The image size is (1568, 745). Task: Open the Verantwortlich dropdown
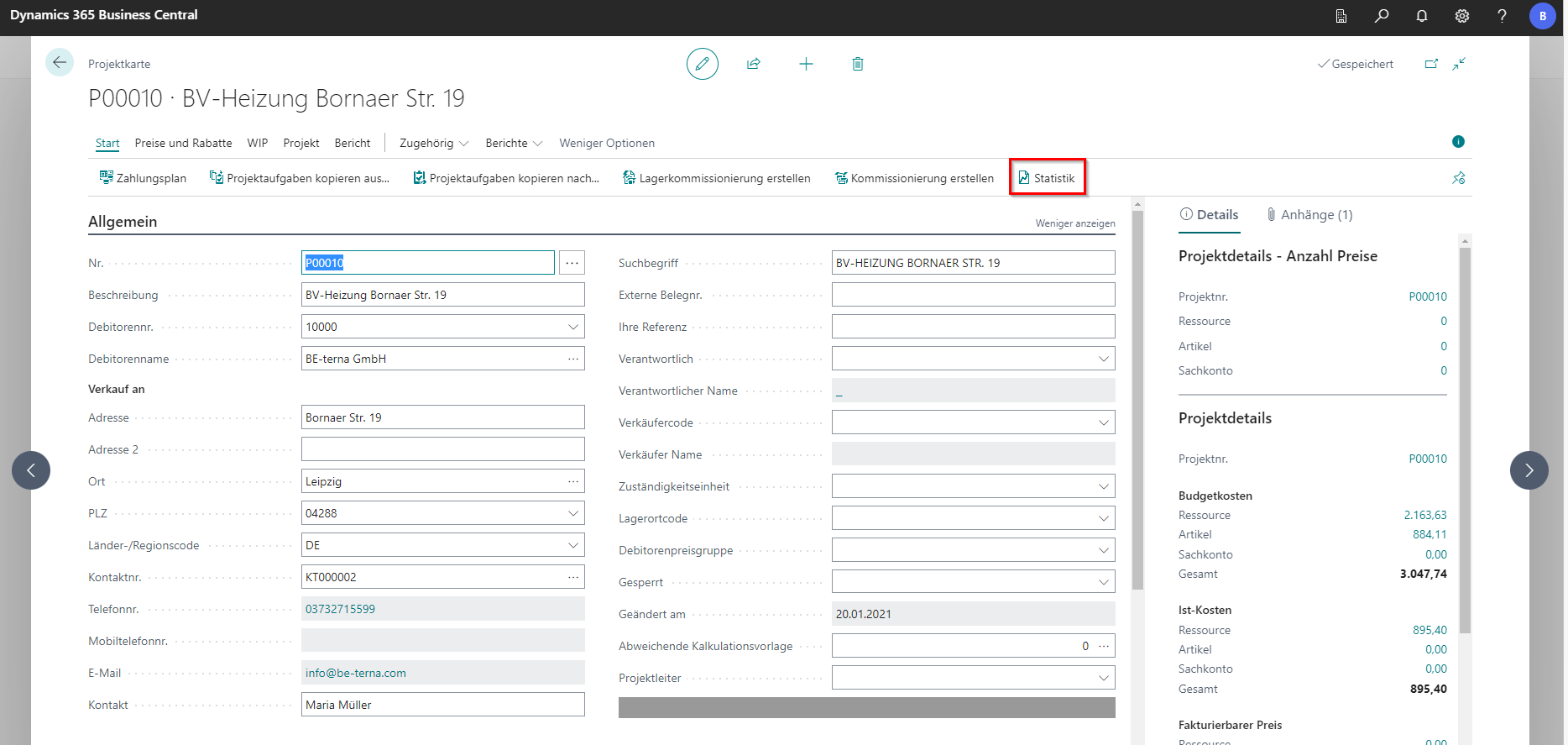click(x=1103, y=359)
